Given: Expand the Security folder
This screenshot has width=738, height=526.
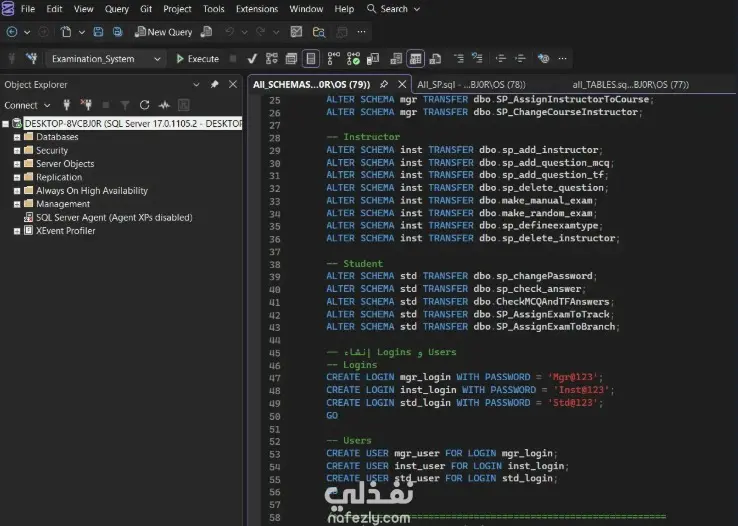Looking at the screenshot, I should [17, 151].
